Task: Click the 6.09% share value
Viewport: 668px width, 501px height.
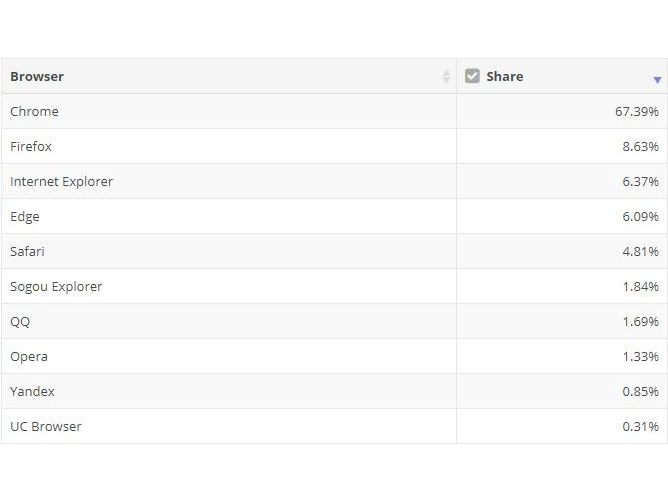Action: [640, 217]
